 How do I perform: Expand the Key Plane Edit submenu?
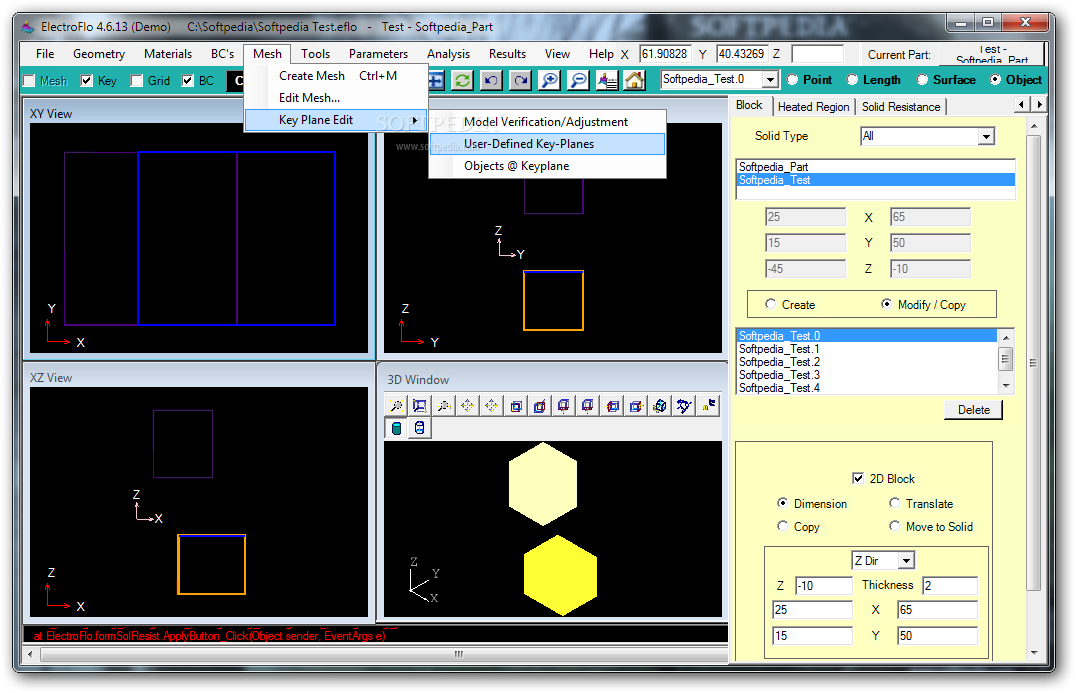336,120
